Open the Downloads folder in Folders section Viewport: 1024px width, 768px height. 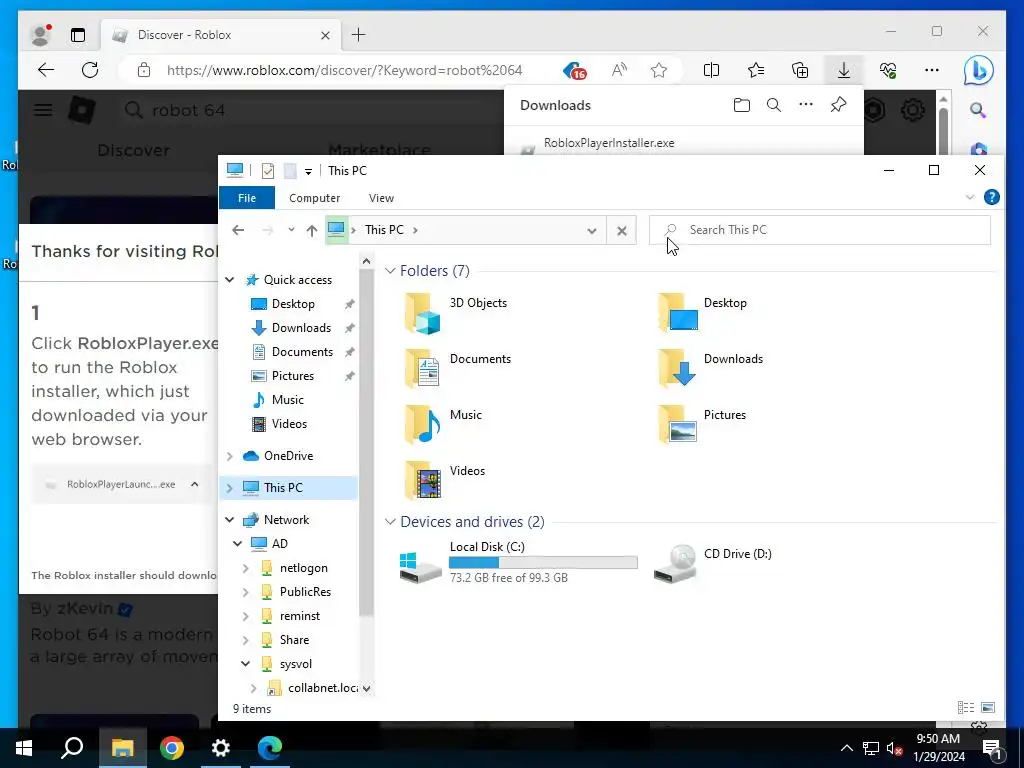tap(711, 368)
